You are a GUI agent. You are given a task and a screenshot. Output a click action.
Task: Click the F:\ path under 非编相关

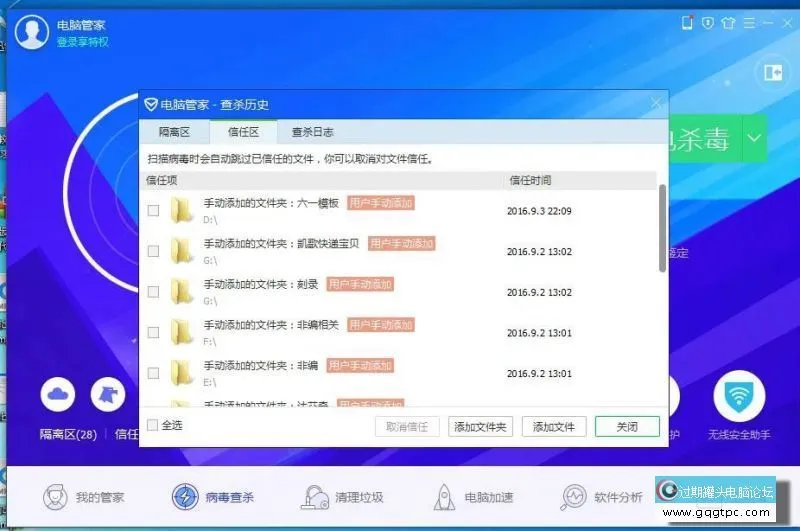(x=210, y=342)
